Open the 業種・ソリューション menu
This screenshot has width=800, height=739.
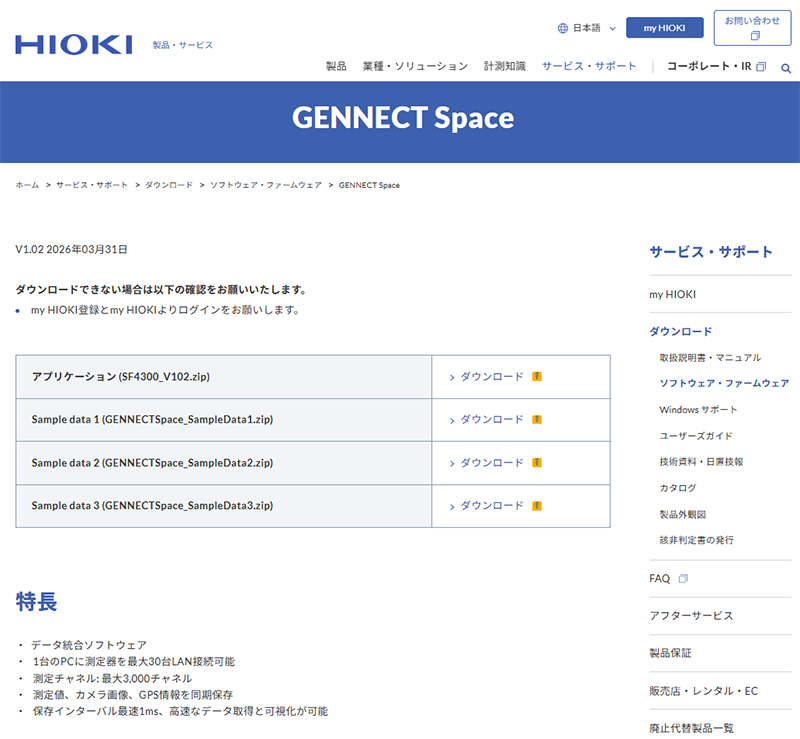click(415, 66)
